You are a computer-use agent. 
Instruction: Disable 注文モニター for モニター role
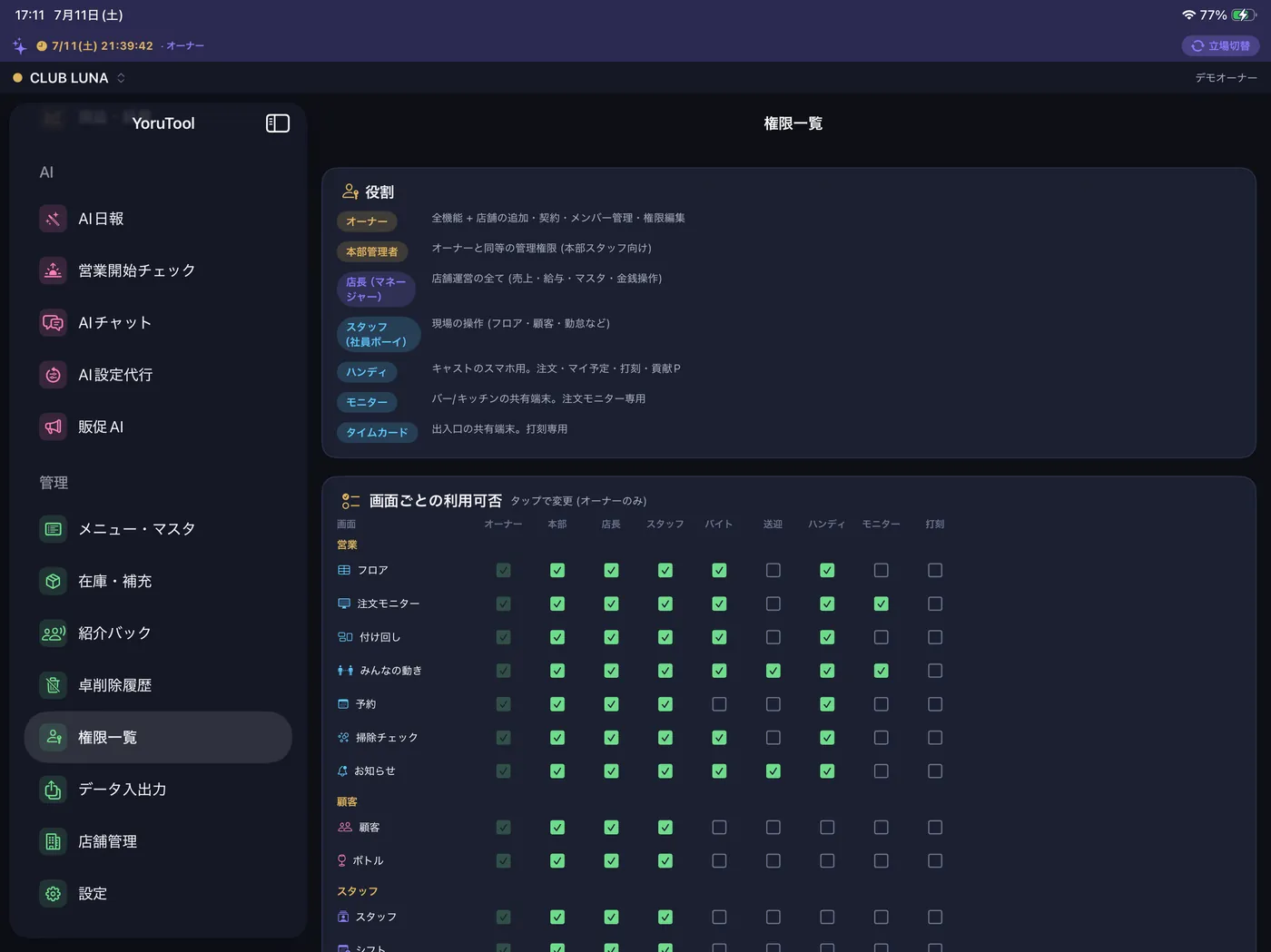coord(882,604)
